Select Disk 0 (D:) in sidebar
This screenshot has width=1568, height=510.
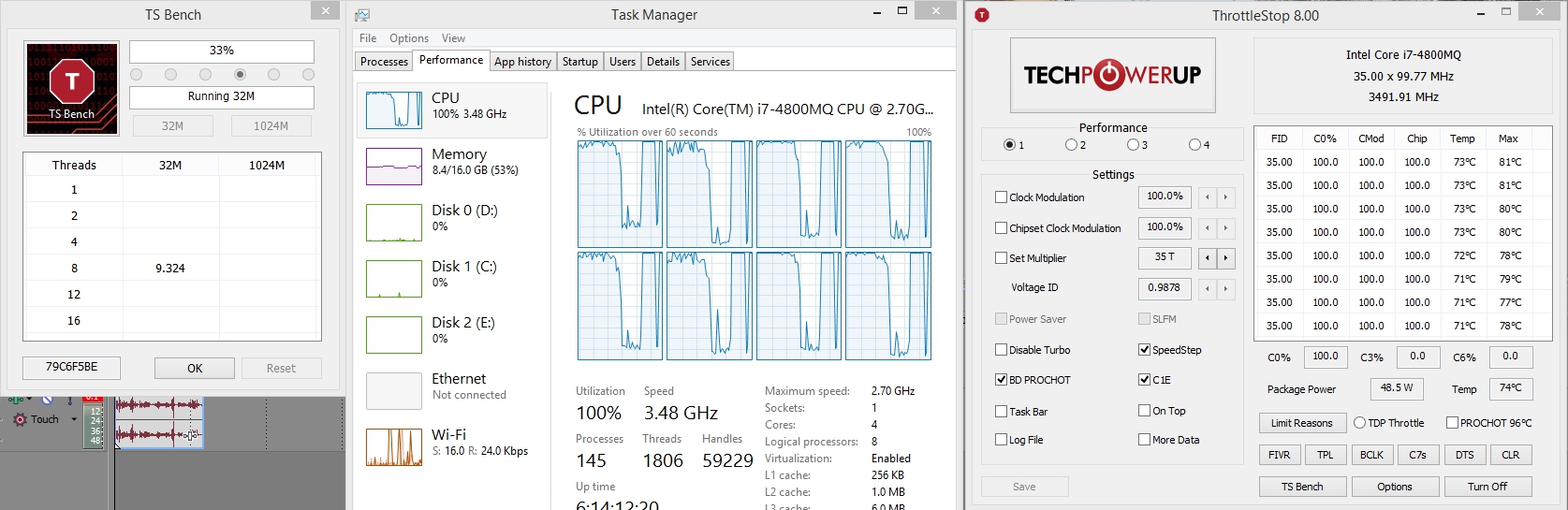click(452, 222)
